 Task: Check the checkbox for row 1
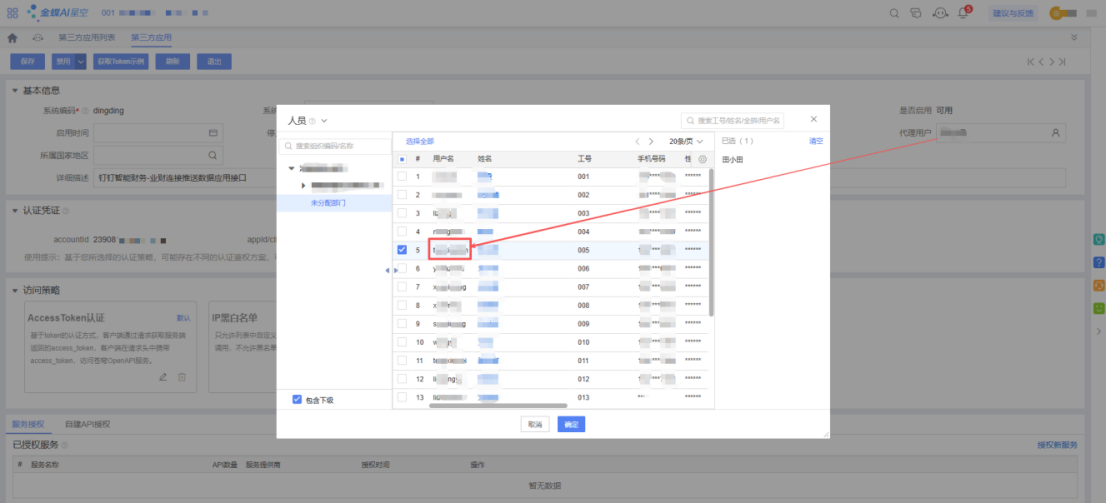tap(402, 176)
